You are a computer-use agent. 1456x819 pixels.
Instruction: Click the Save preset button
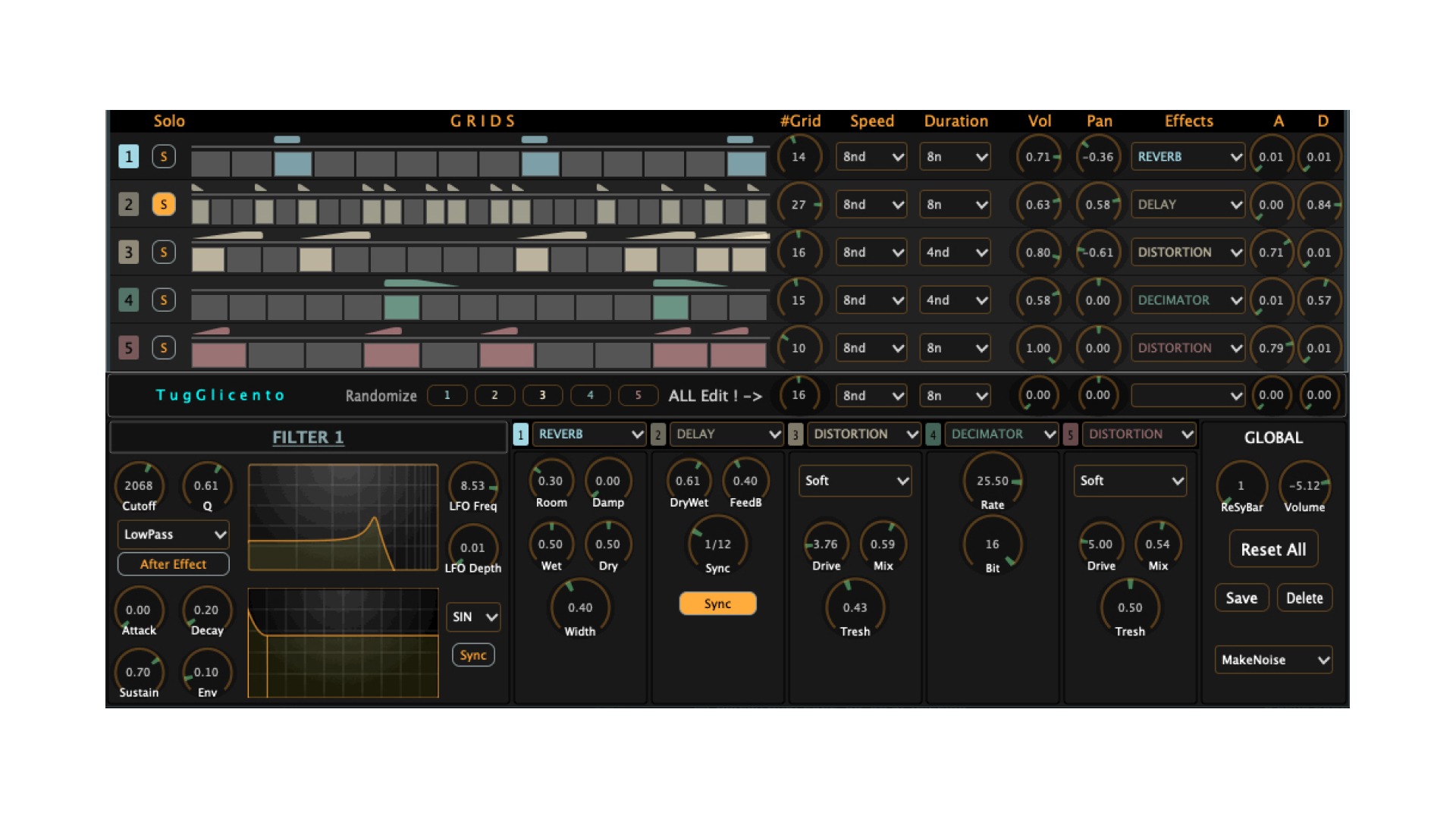[x=1241, y=598]
